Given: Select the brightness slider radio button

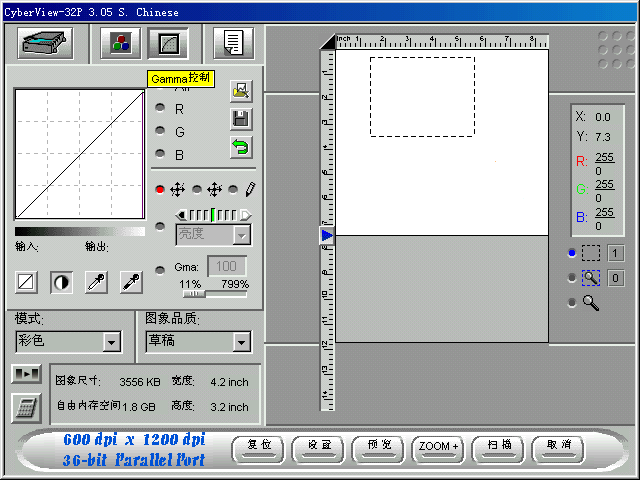Looking at the screenshot, I should click(x=160, y=227).
